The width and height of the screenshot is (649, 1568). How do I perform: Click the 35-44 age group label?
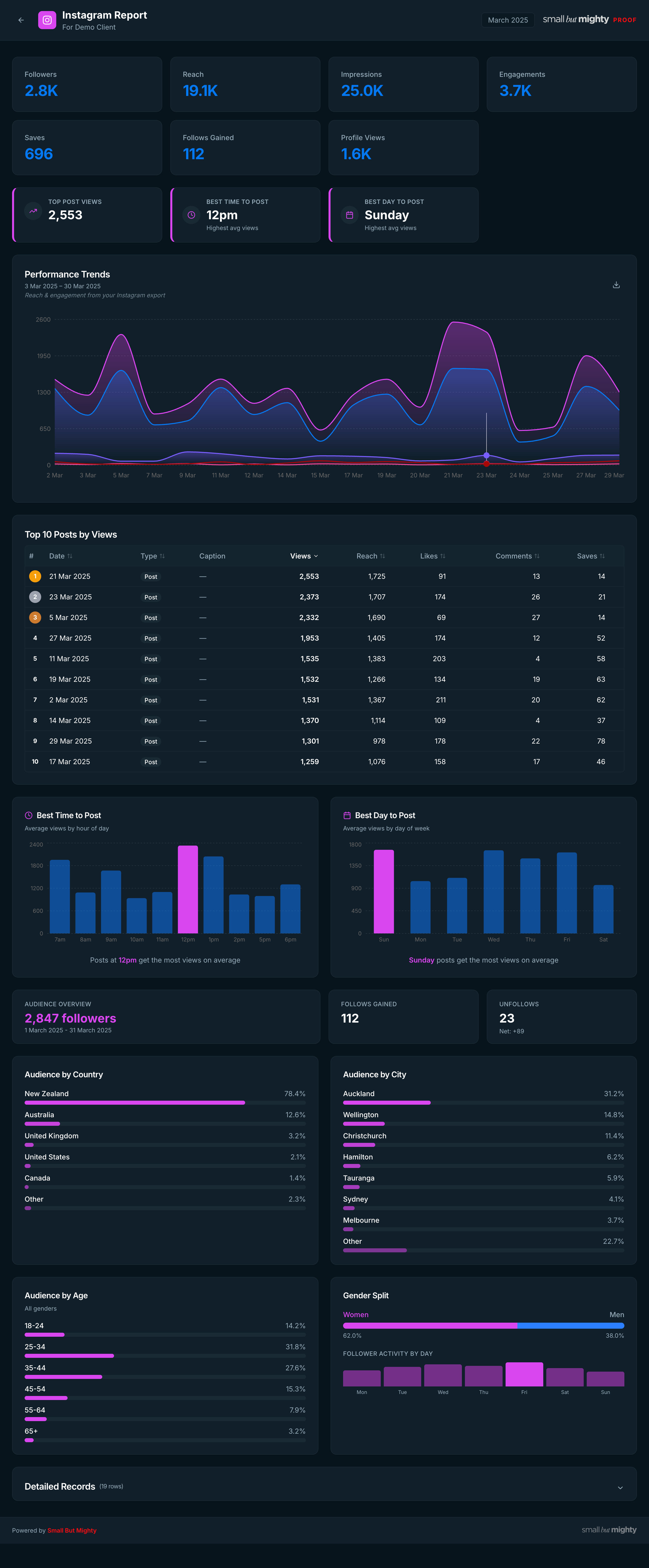pos(35,1368)
